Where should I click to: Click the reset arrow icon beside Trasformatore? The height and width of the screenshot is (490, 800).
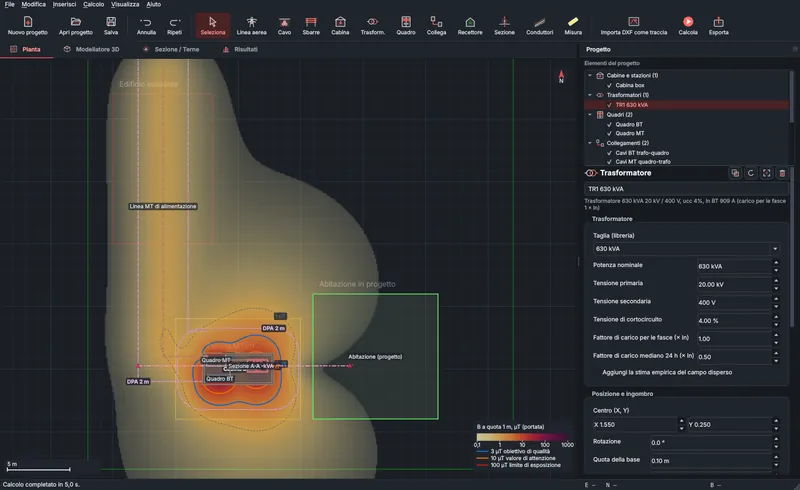[751, 173]
